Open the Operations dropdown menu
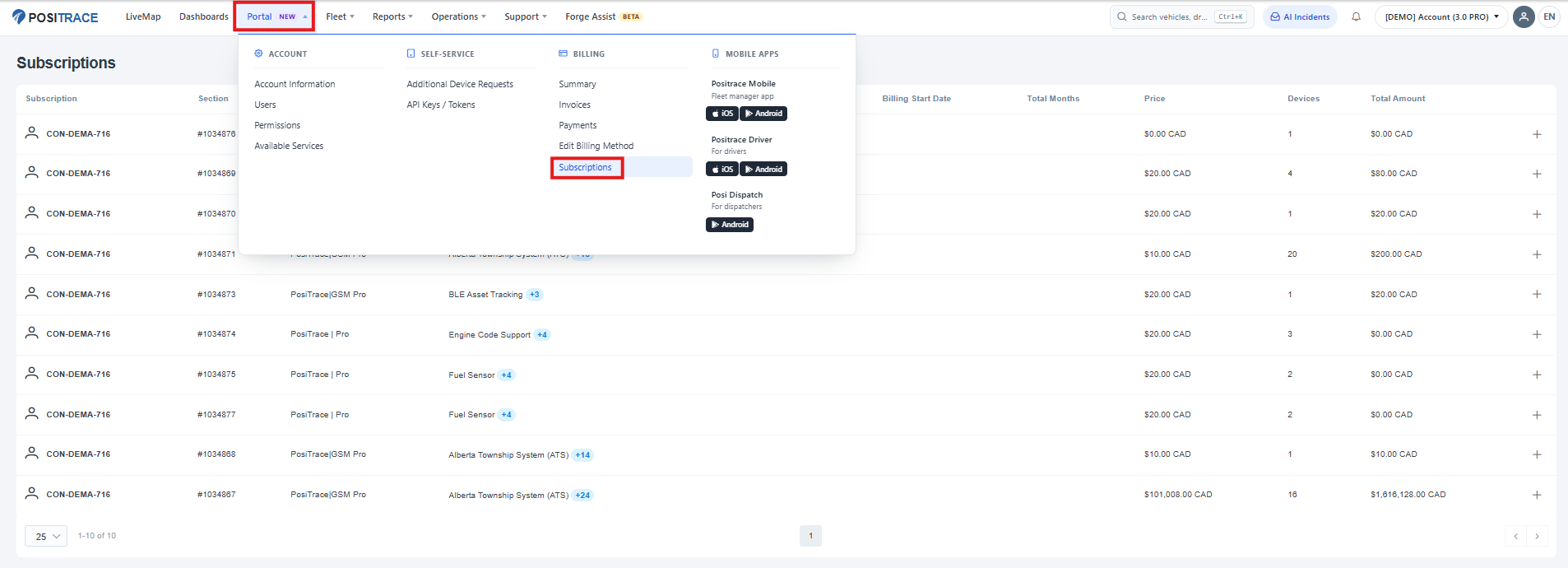This screenshot has height=568, width=1568. tap(458, 16)
